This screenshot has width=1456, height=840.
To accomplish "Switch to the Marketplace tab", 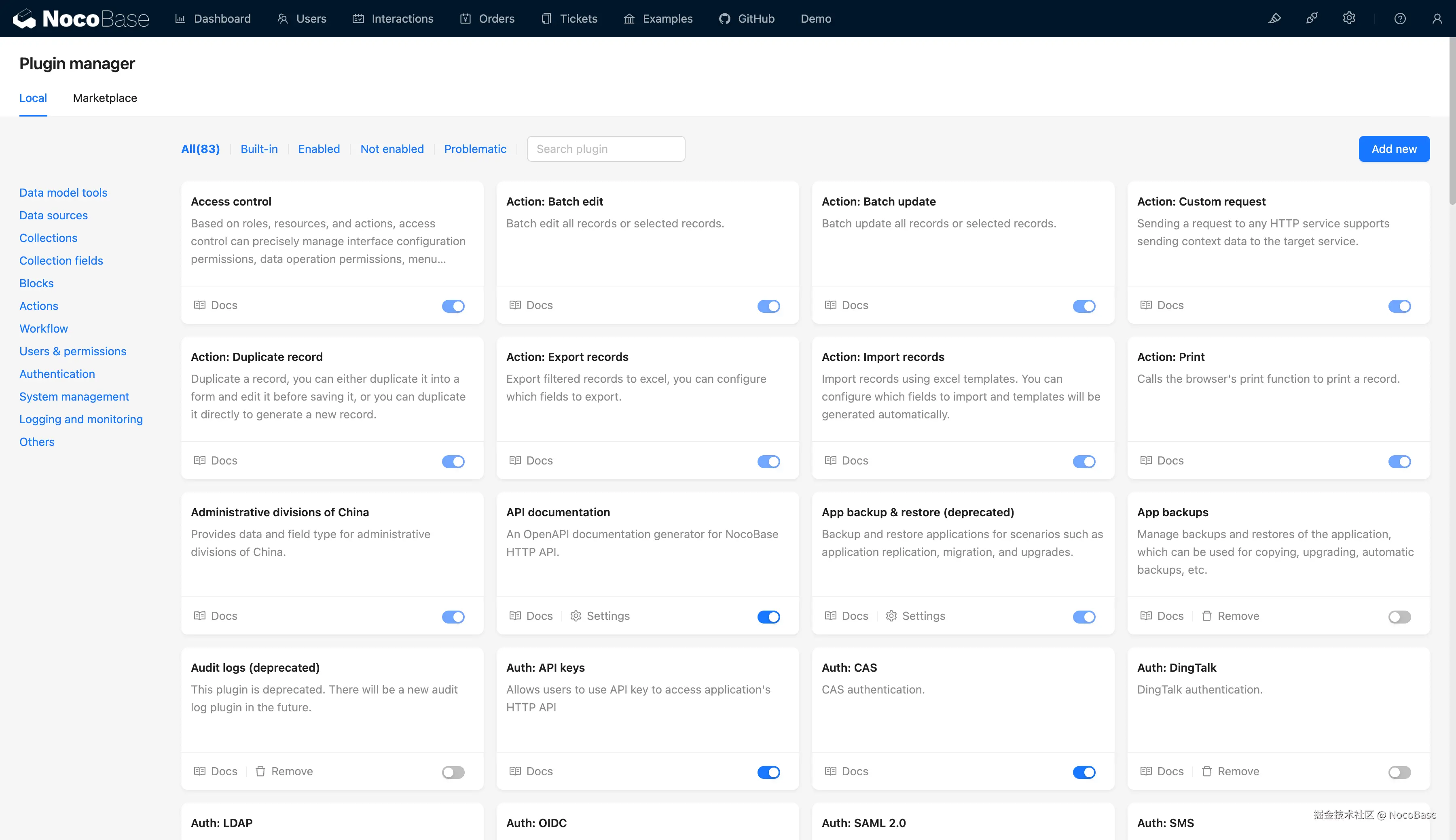I will [105, 98].
